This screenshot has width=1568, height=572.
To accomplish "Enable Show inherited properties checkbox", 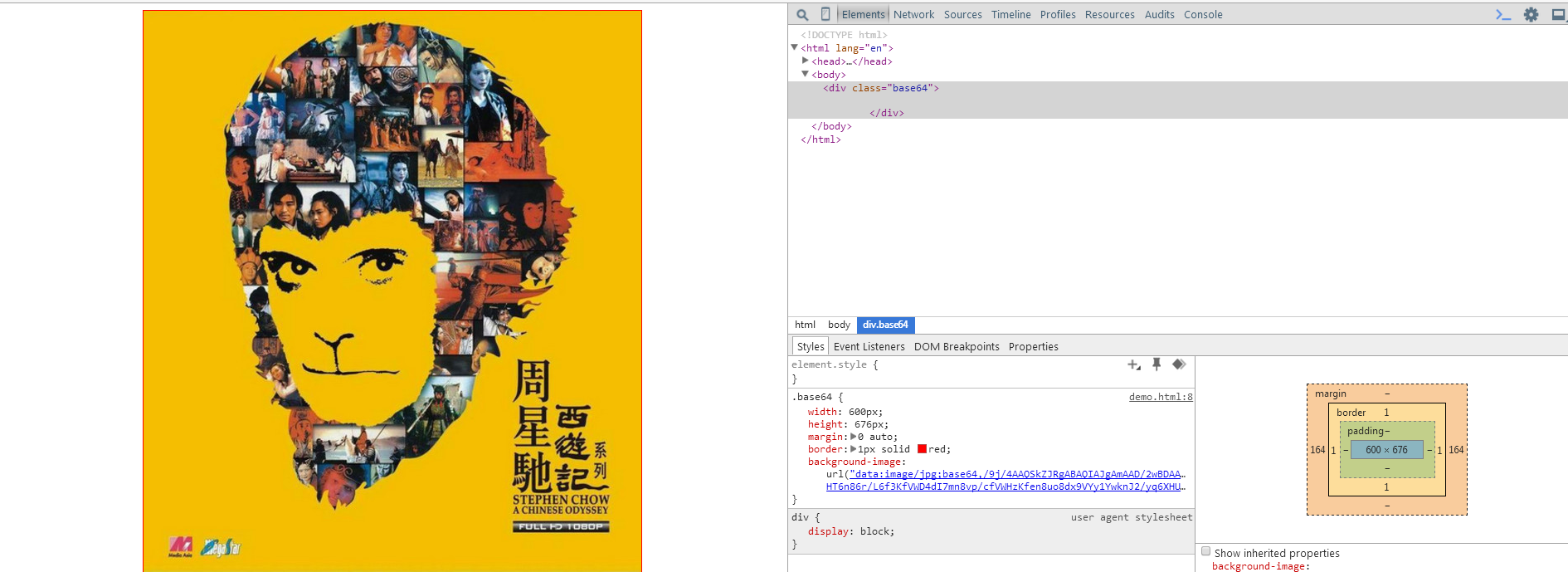I will click(x=1206, y=551).
